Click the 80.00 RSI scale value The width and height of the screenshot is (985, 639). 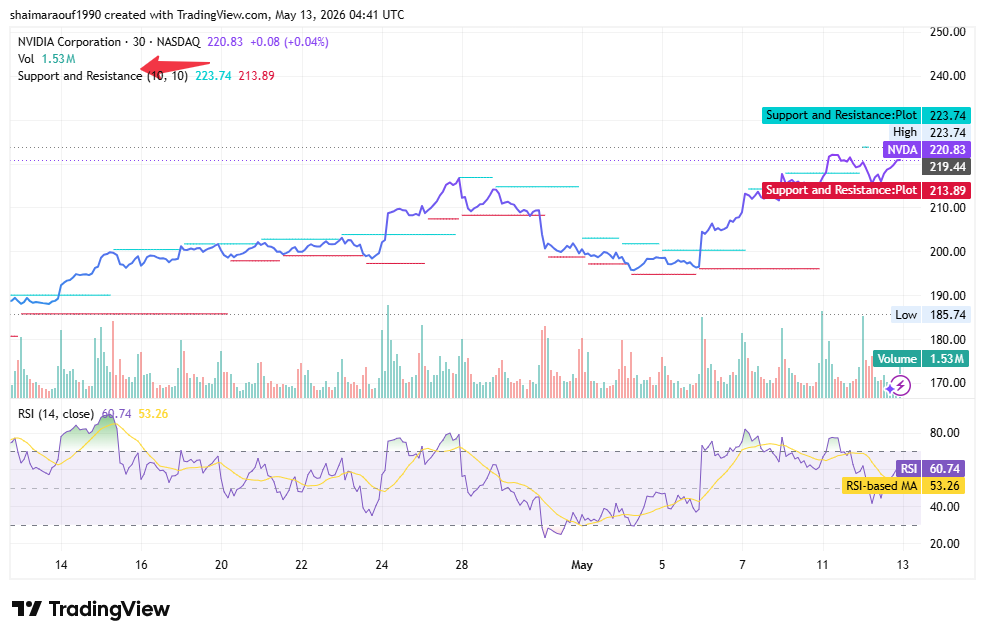point(944,433)
